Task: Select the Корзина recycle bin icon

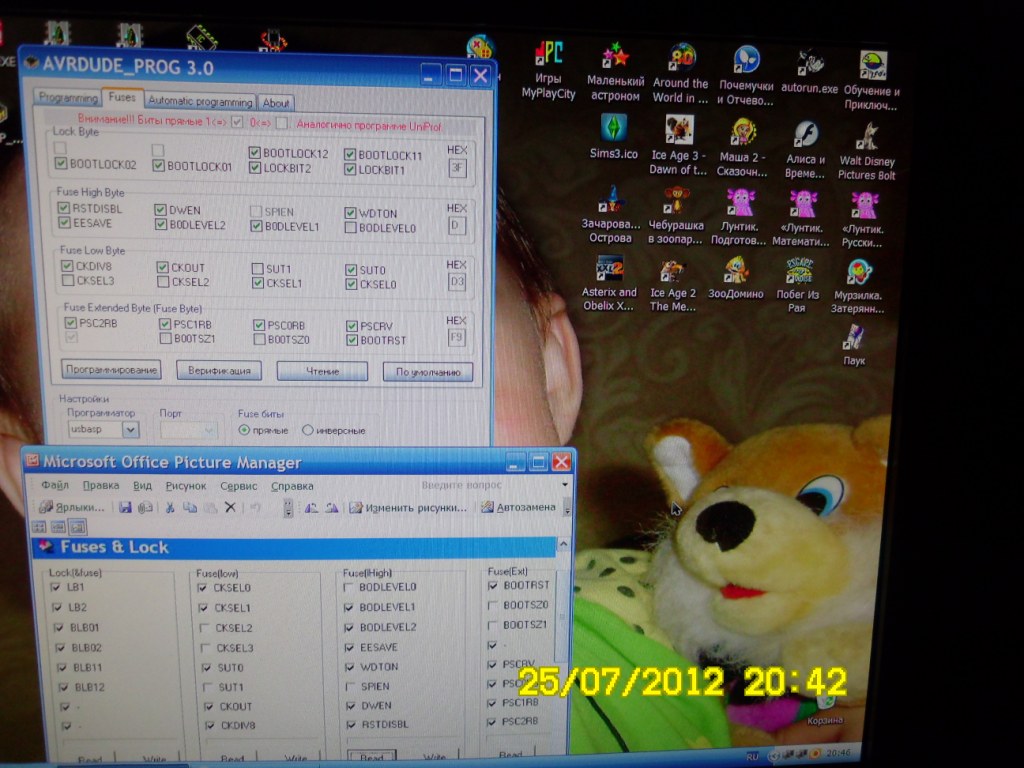Action: 825,711
